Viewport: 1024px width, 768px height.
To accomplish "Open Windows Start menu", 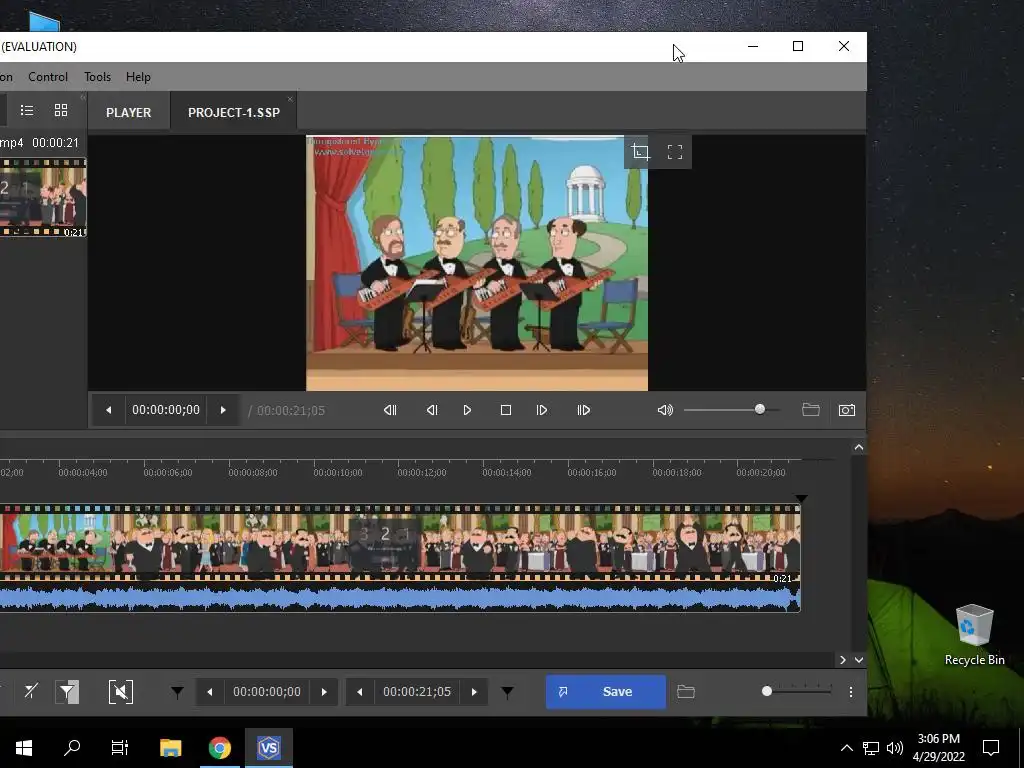I will click(24, 747).
